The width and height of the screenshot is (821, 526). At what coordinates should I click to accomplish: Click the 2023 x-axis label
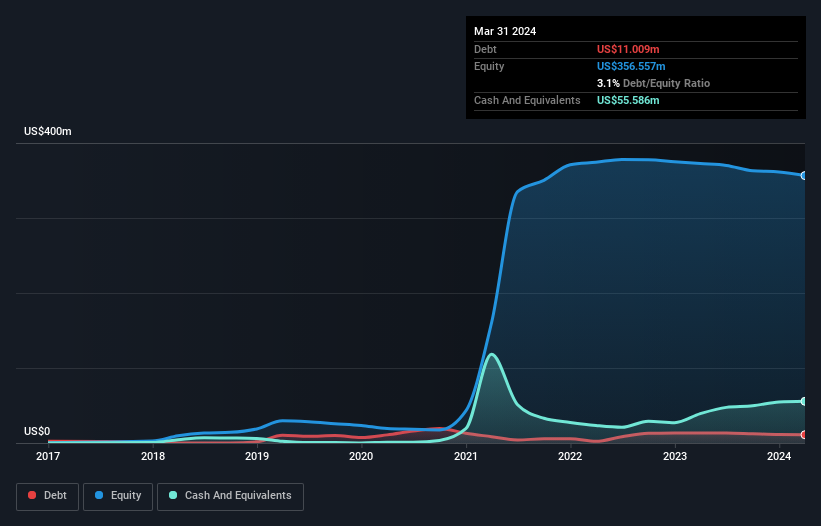point(675,456)
